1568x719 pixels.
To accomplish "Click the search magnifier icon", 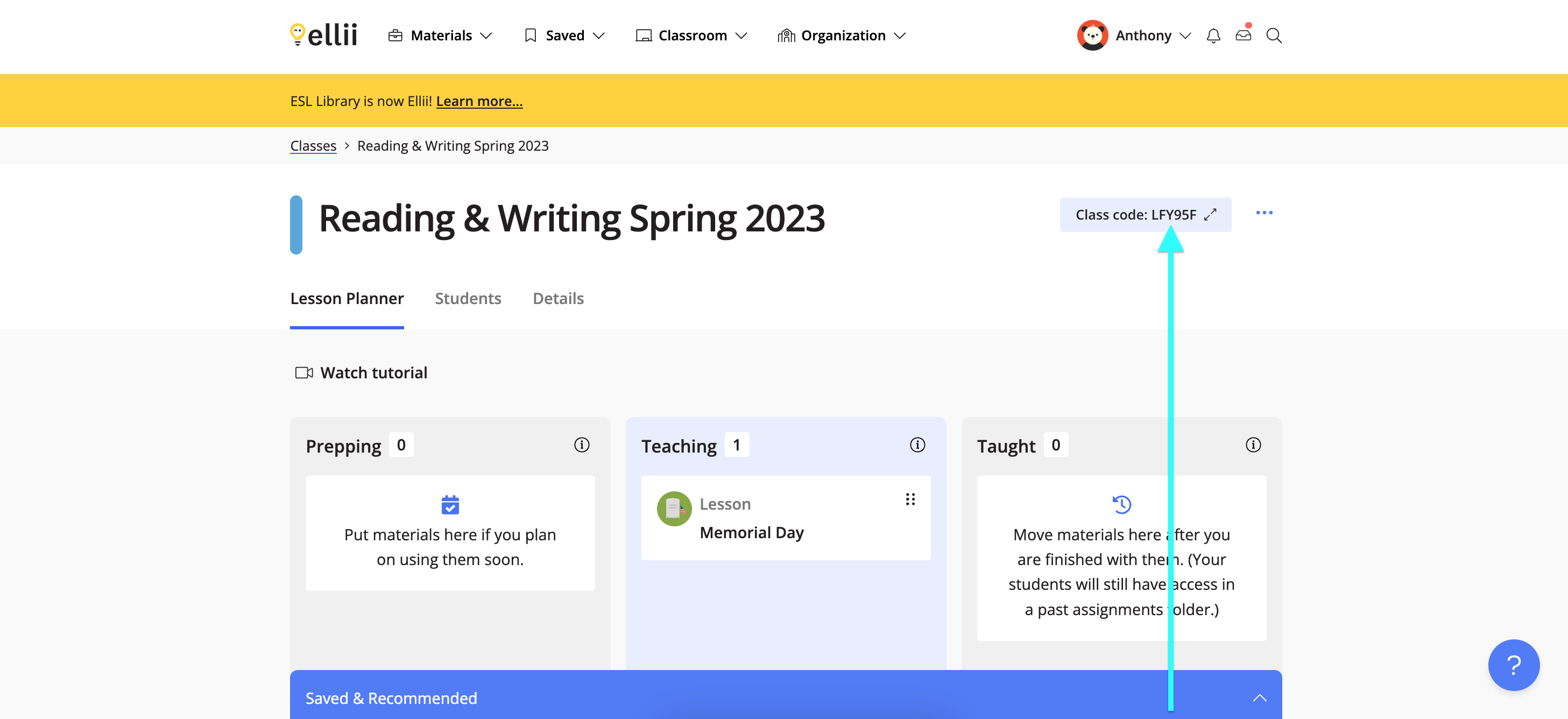I will tap(1273, 36).
